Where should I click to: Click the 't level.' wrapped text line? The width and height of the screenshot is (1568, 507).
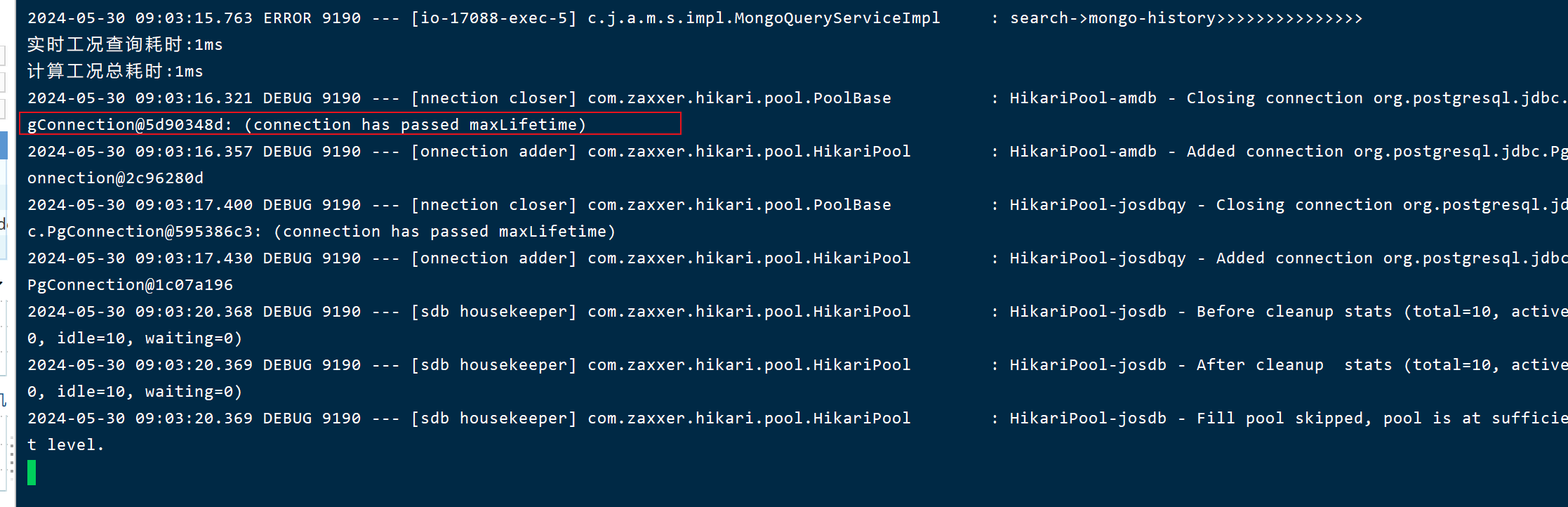tap(66, 445)
